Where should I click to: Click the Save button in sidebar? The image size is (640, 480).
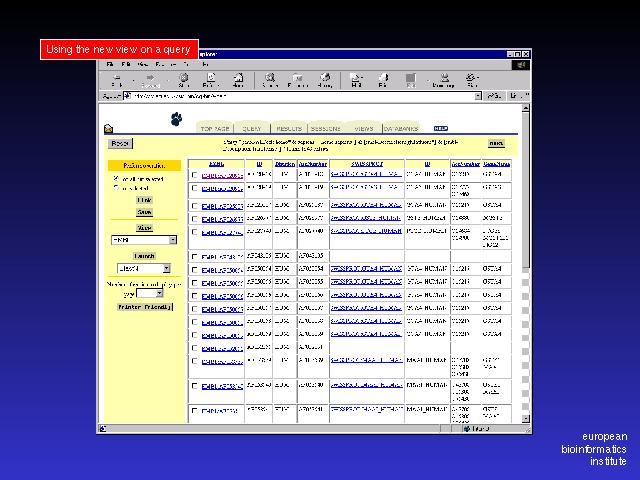click(x=144, y=212)
